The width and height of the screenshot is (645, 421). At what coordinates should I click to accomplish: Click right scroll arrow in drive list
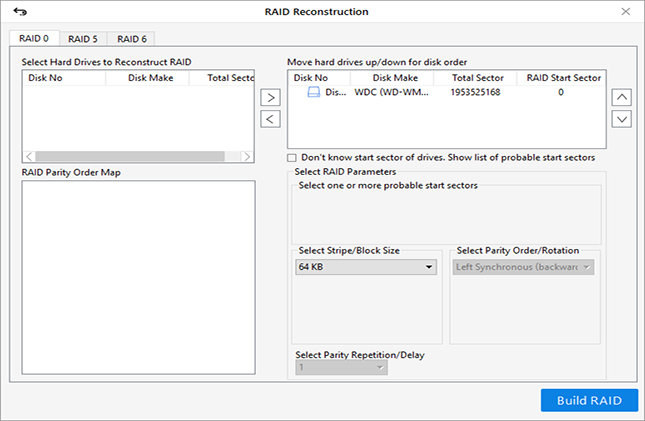pos(247,156)
